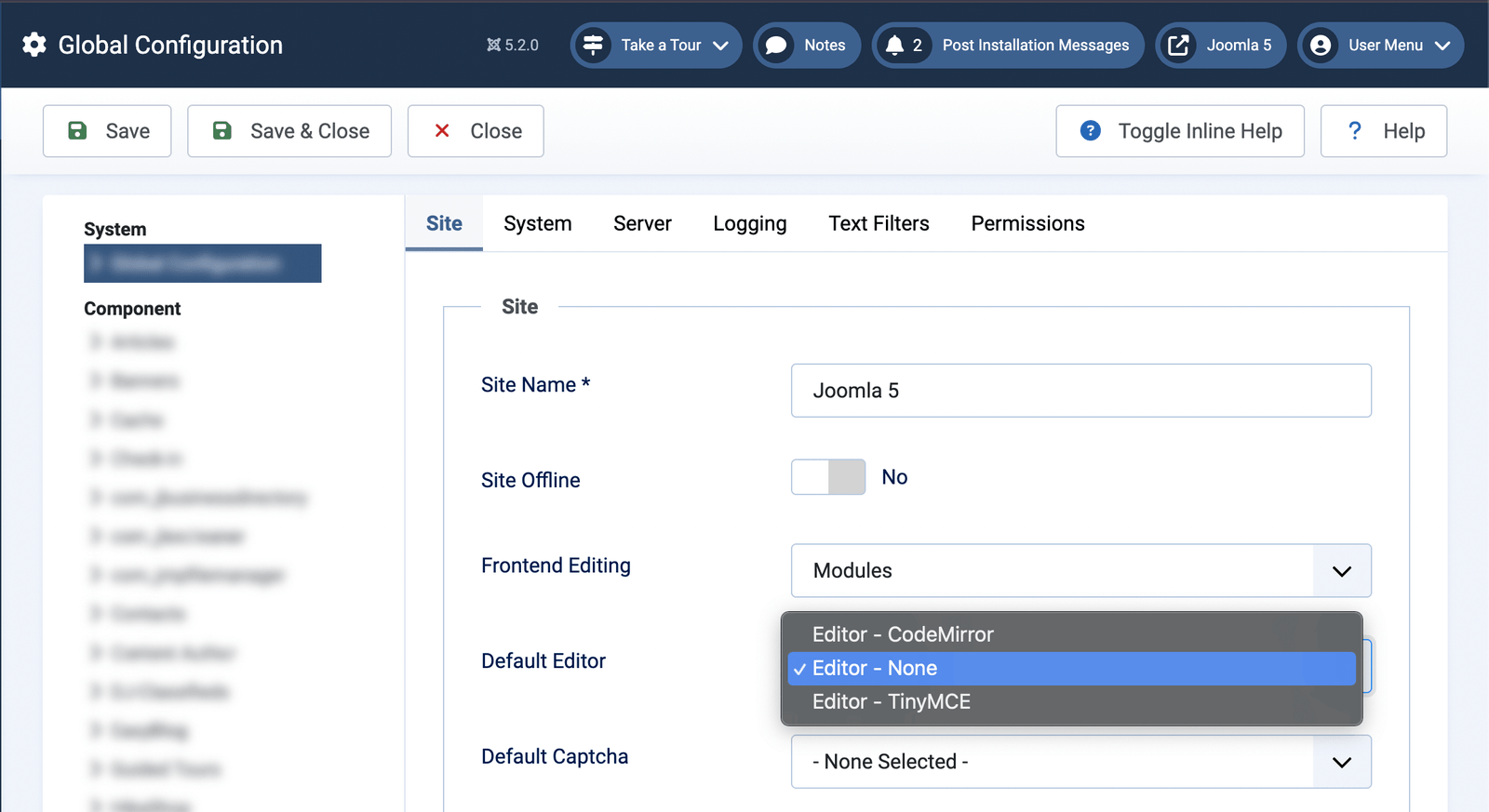Click the Global Configuration page title

tap(170, 45)
